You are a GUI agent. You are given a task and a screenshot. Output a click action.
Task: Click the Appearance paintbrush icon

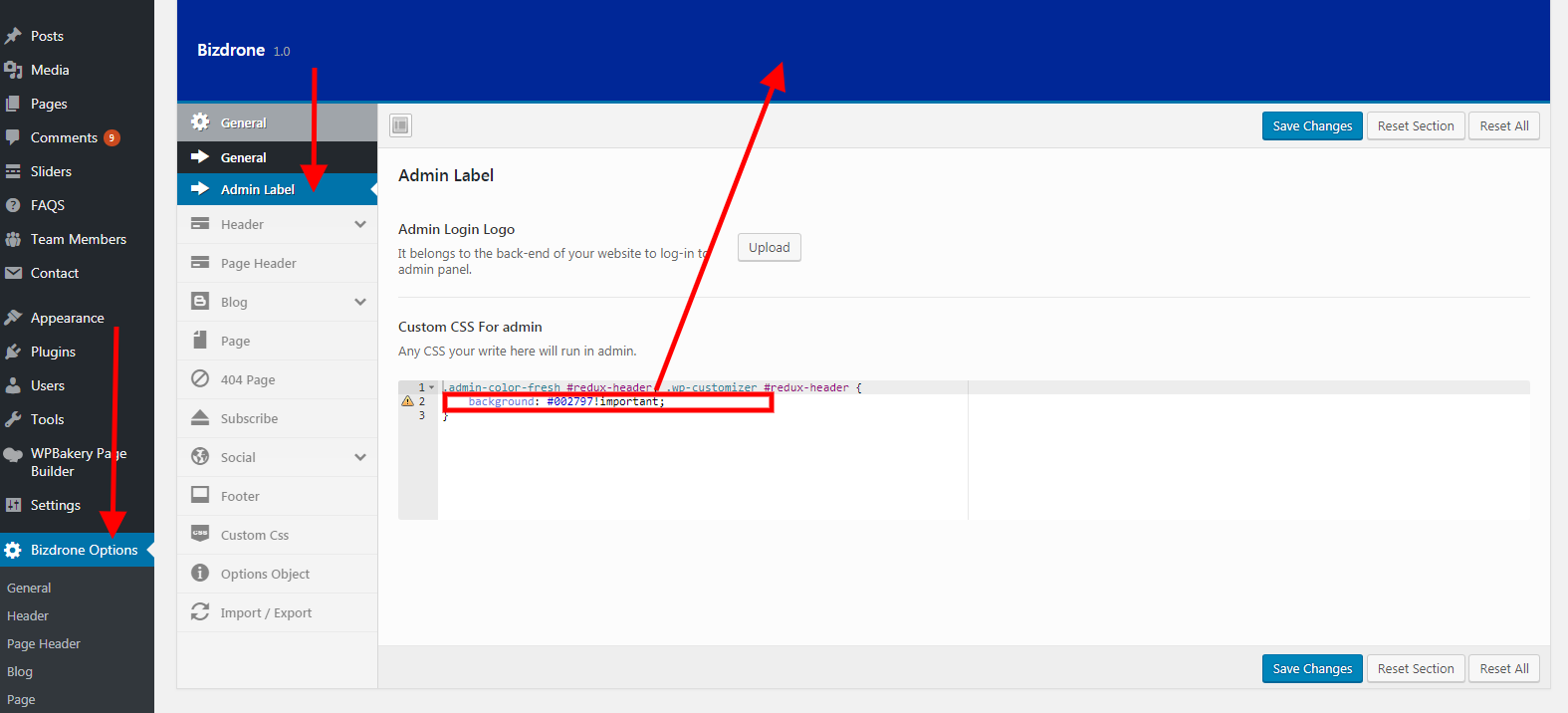pos(13,318)
